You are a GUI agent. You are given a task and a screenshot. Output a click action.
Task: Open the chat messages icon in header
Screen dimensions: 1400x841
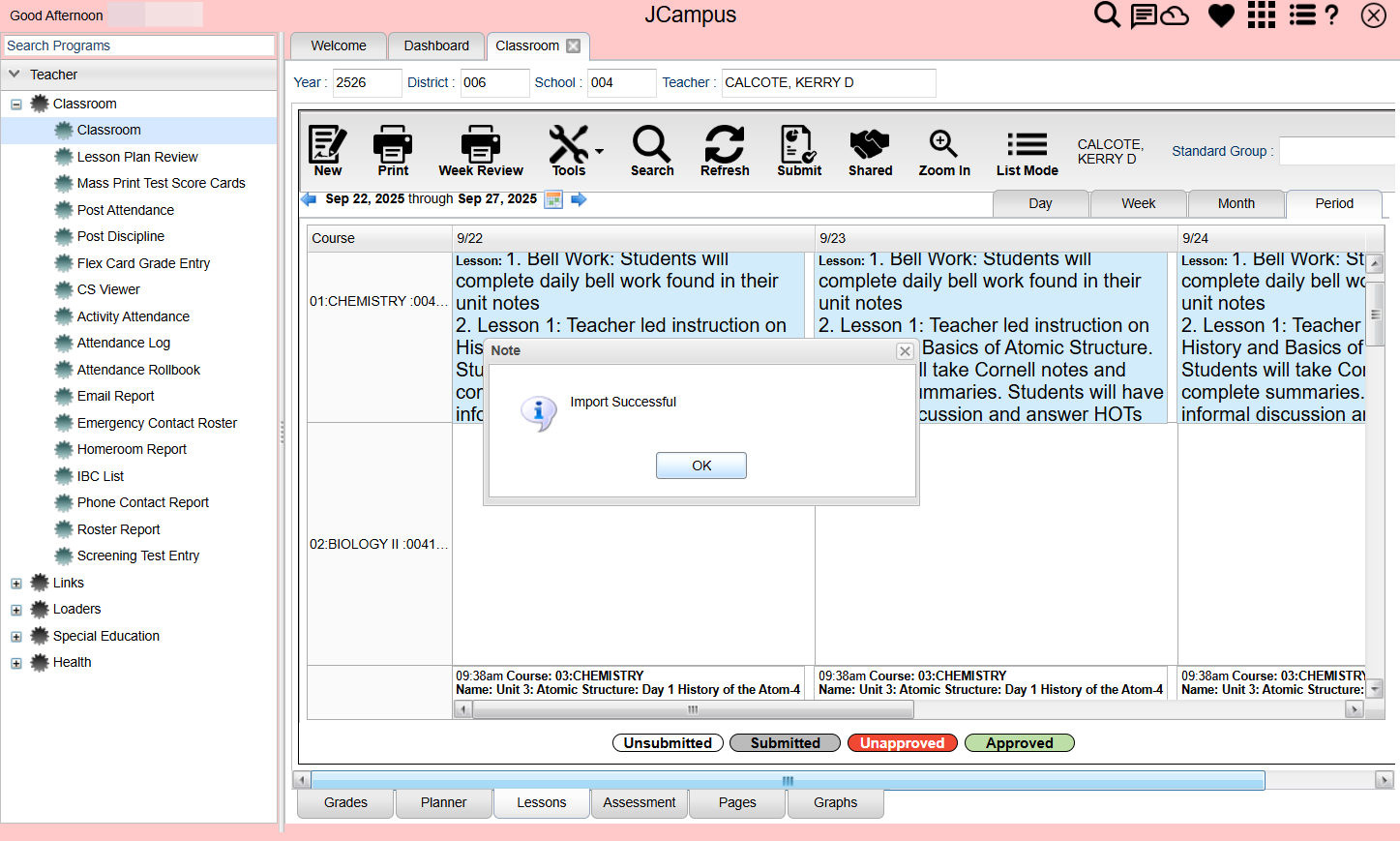point(1144,15)
